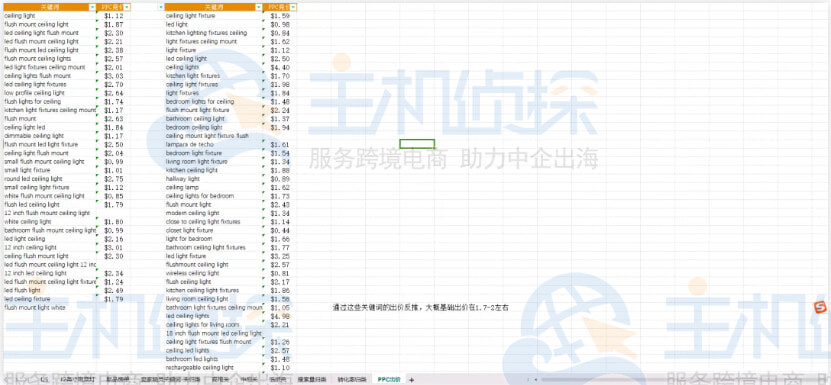Select the 'round led ceiling light' cell

[50, 179]
